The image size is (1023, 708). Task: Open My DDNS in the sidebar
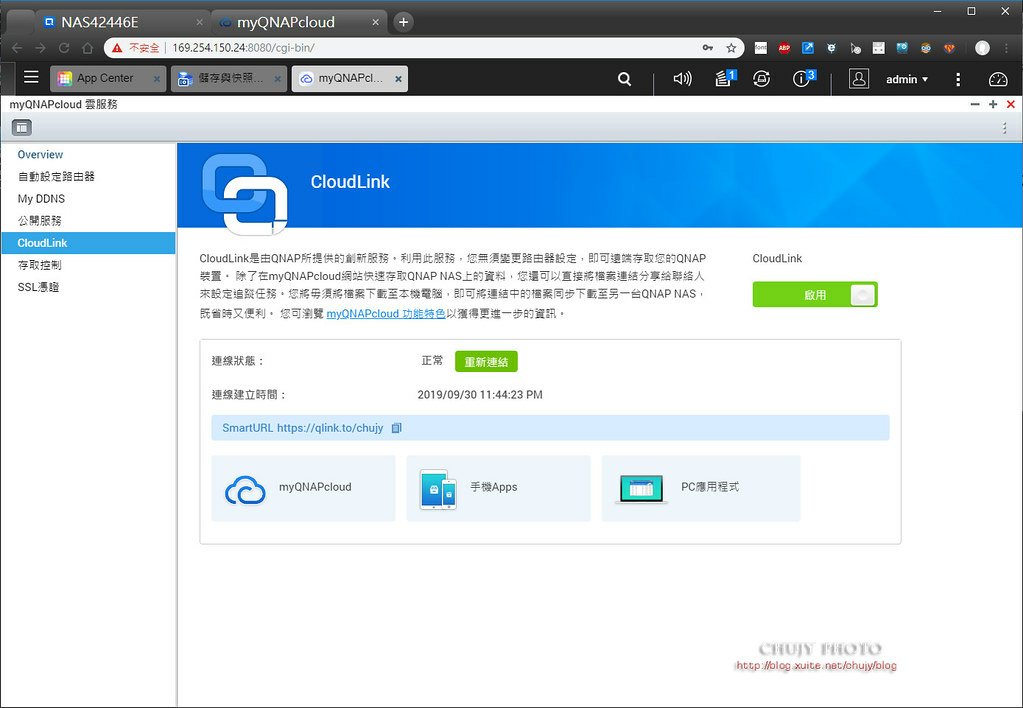tap(41, 198)
